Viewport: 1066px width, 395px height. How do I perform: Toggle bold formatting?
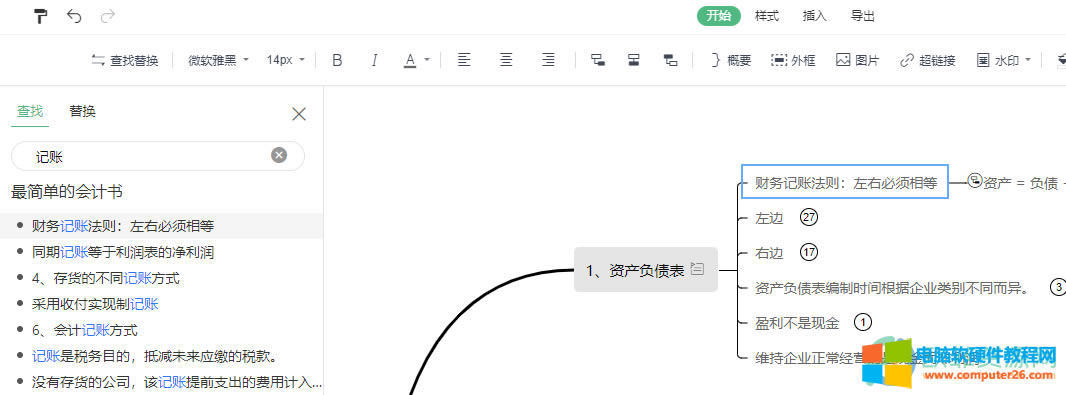point(337,61)
